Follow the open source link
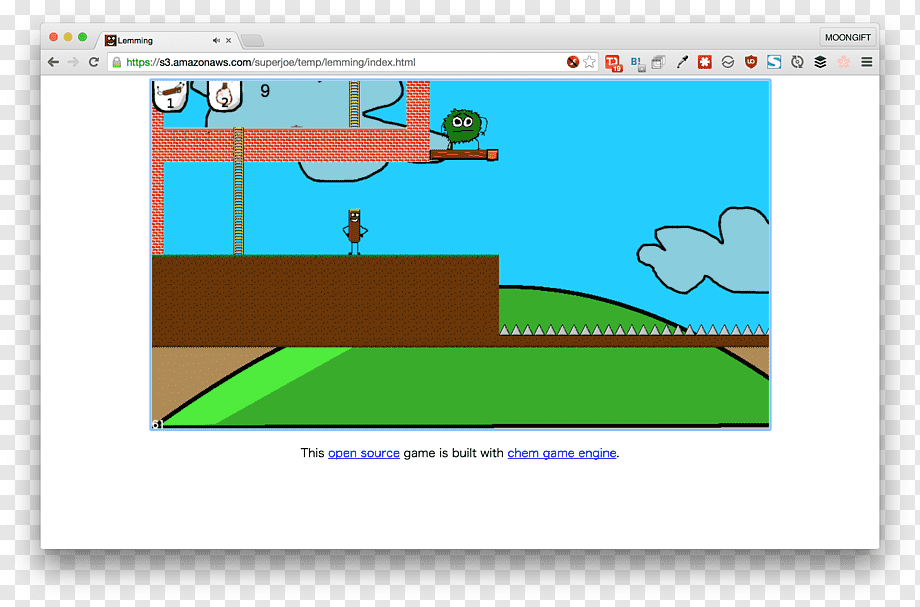The height and width of the screenshot is (607, 920). pyautogui.click(x=364, y=453)
